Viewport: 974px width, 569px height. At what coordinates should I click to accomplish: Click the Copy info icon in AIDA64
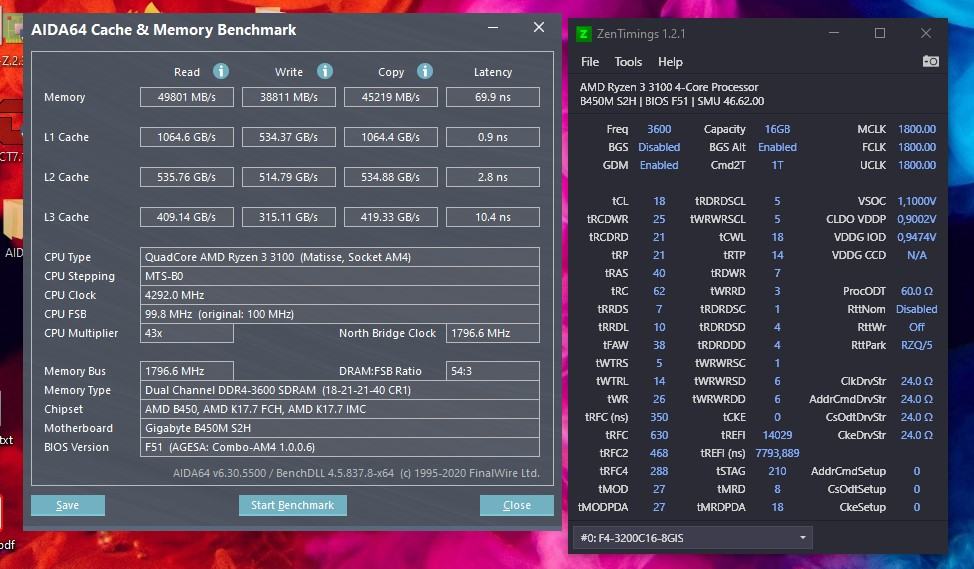[425, 71]
